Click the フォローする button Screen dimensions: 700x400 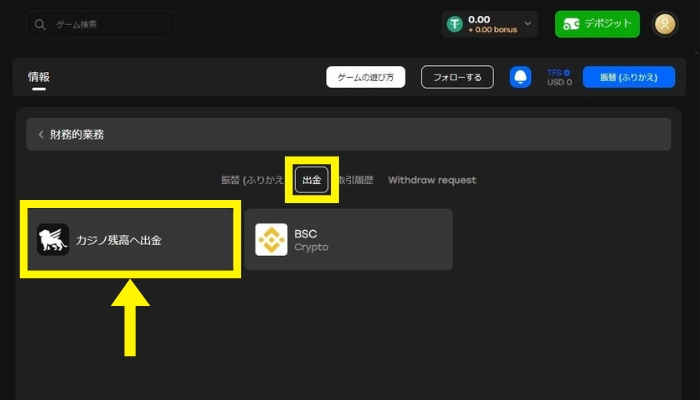[458, 77]
